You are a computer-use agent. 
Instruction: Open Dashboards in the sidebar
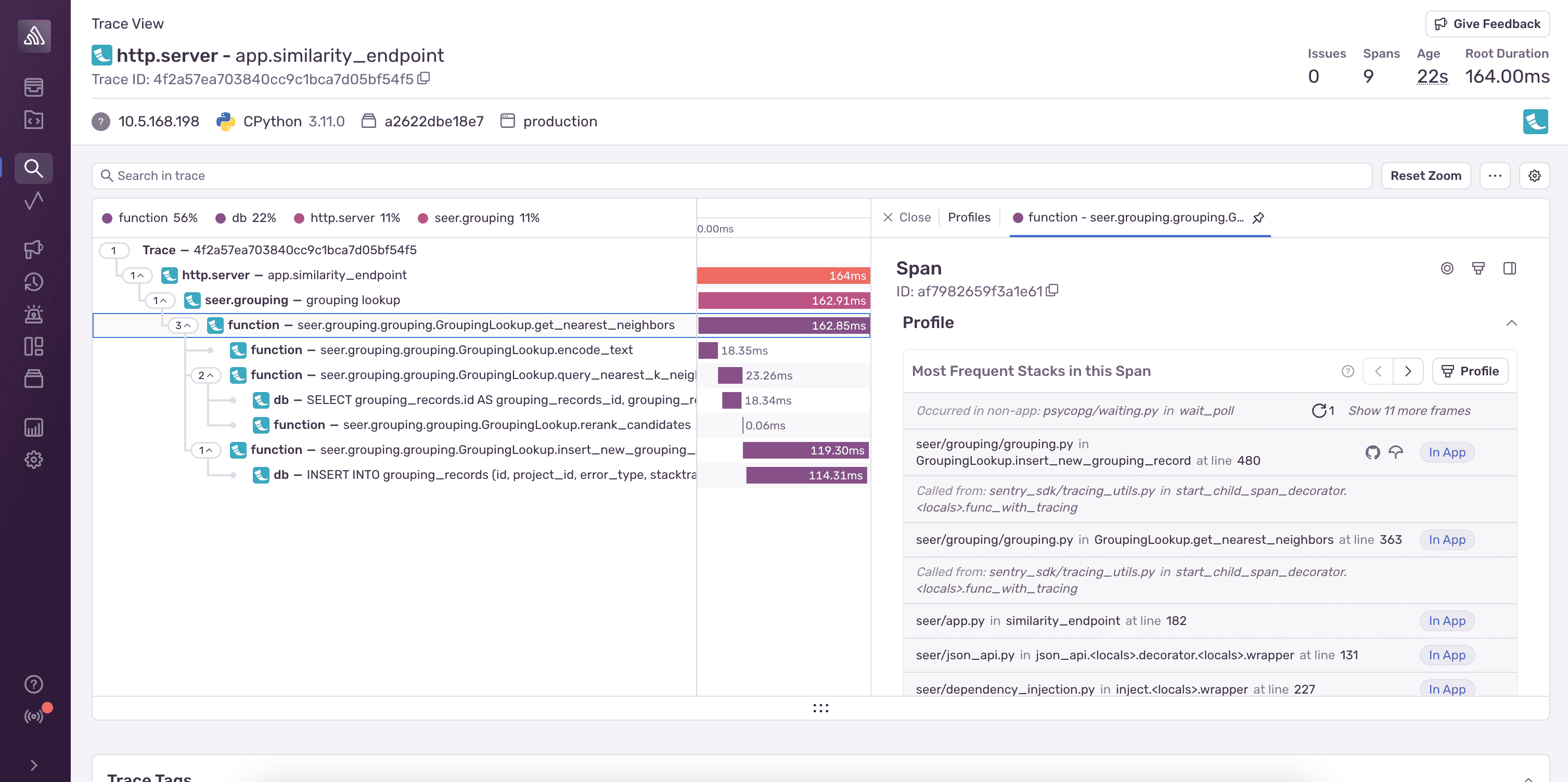[x=33, y=346]
